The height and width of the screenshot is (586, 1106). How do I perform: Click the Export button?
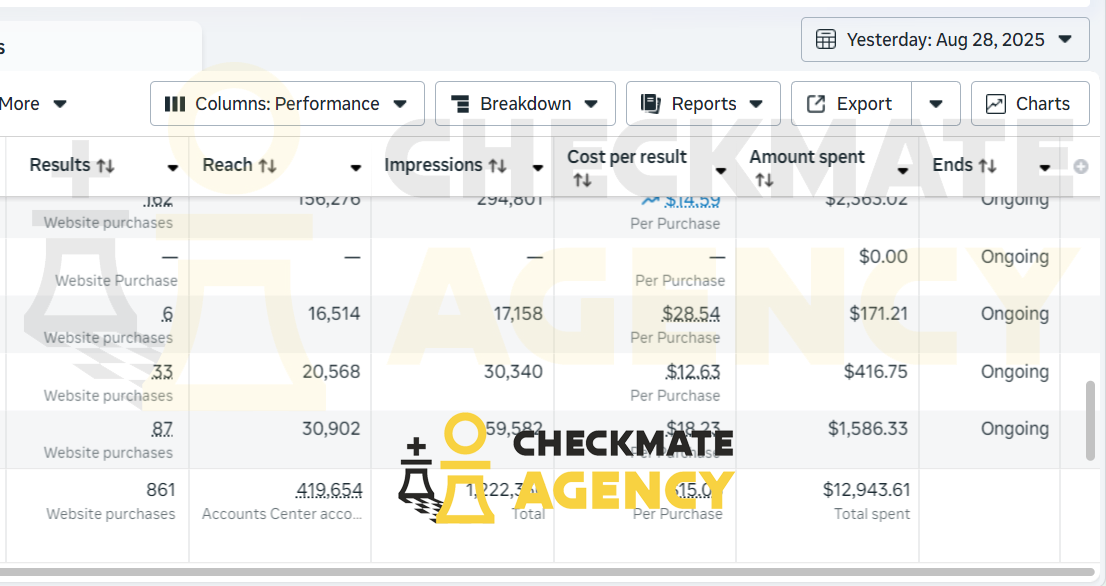pos(851,104)
